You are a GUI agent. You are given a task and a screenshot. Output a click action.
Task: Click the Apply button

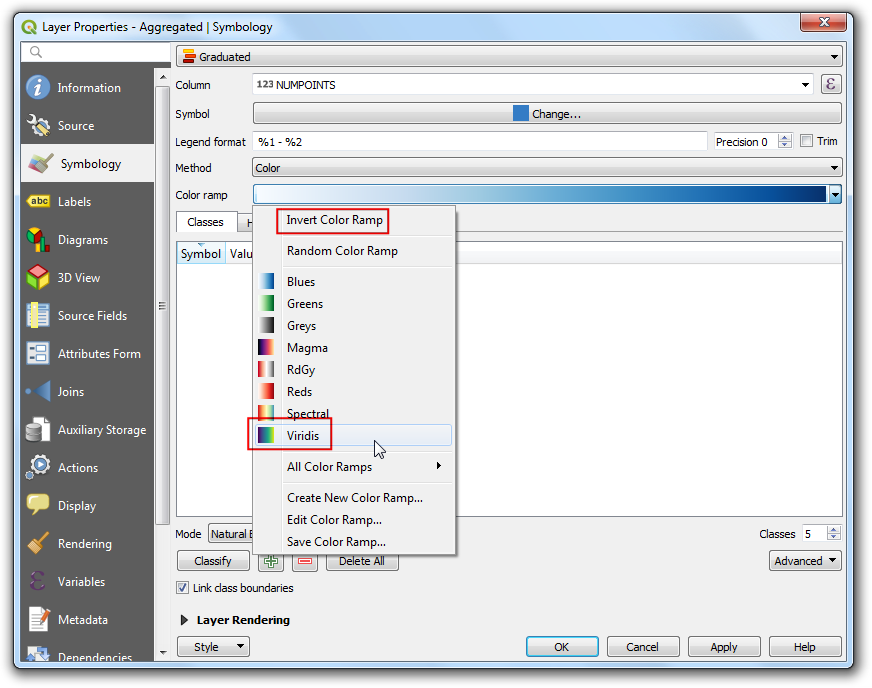724,646
